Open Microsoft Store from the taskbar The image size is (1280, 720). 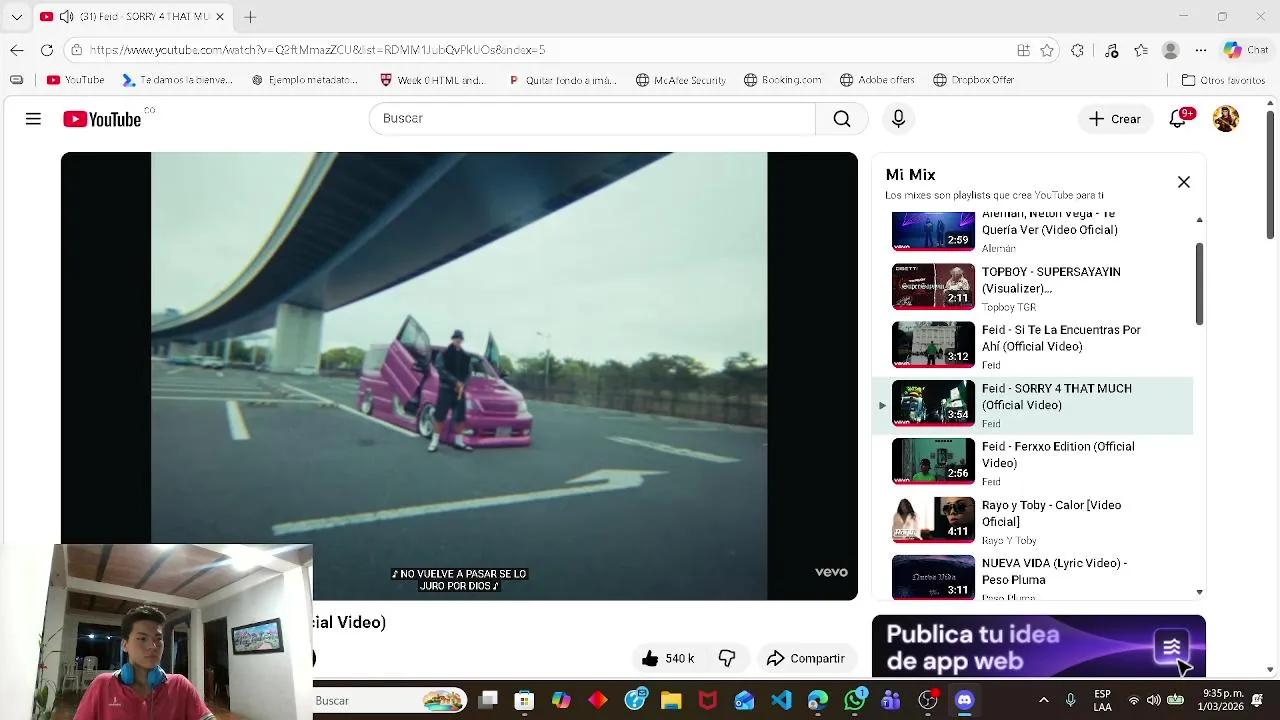coord(525,700)
